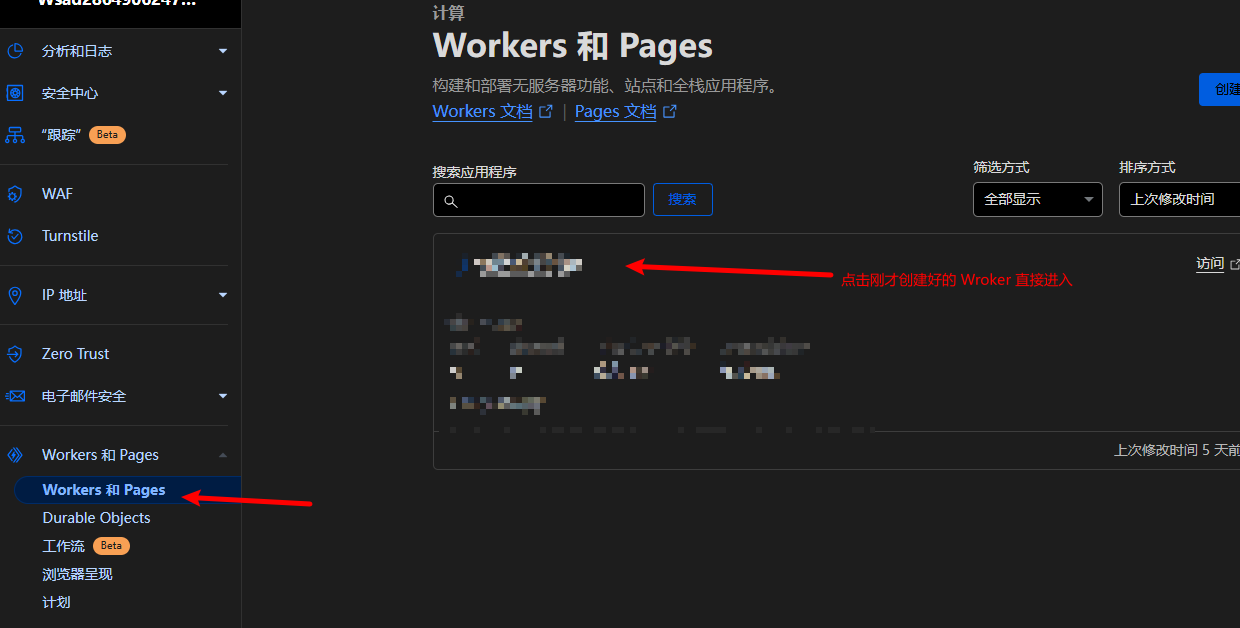Click the Beta badge next to 工作流

111,546
